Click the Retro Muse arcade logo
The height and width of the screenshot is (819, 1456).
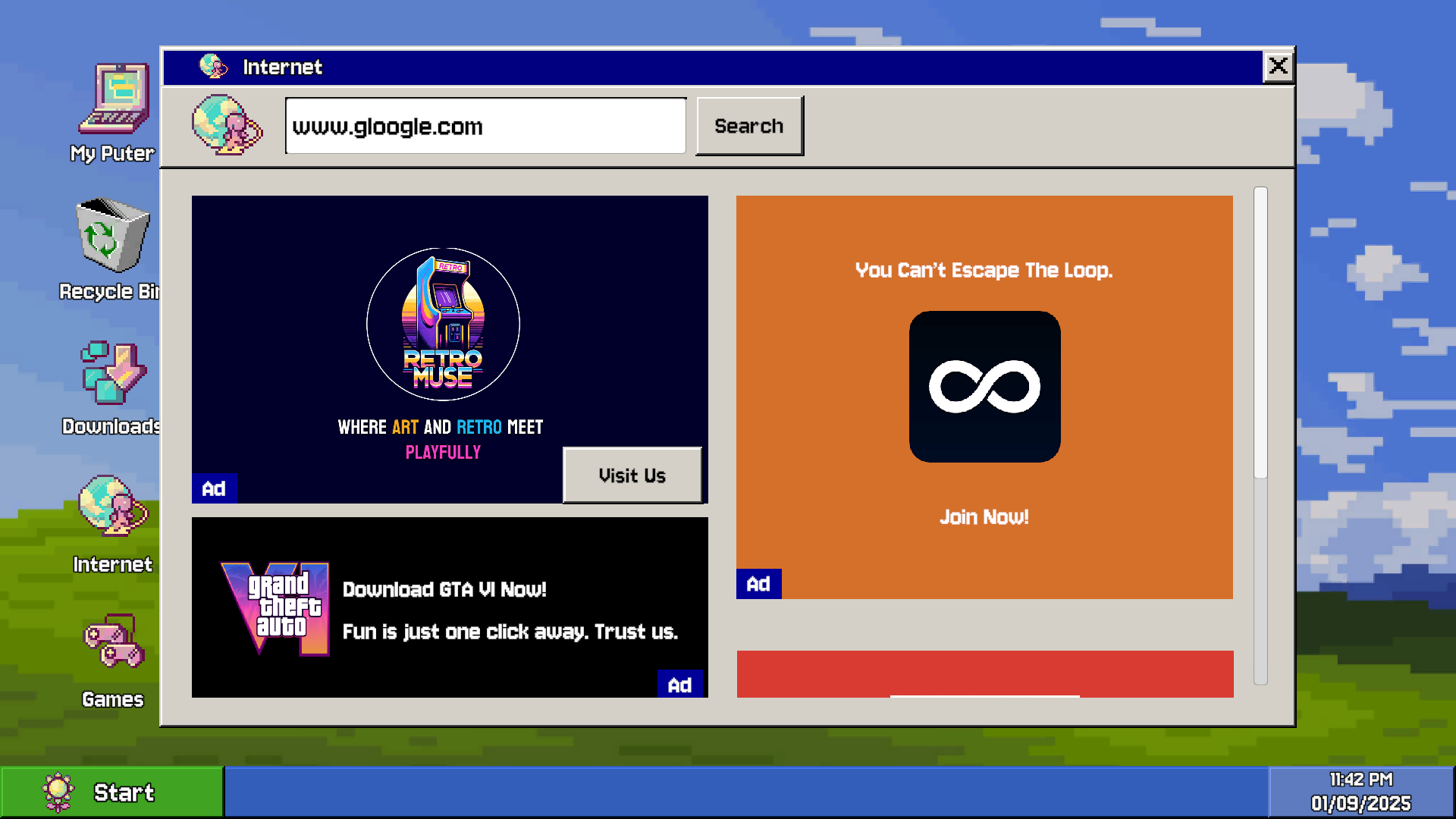click(x=444, y=325)
